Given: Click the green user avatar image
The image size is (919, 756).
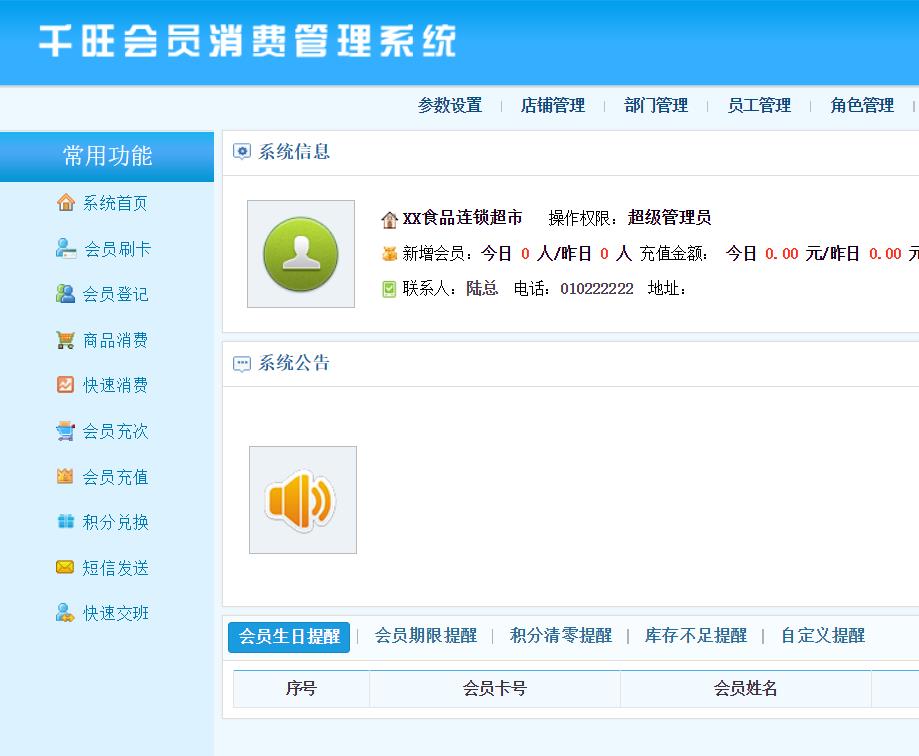Looking at the screenshot, I should click(301, 254).
